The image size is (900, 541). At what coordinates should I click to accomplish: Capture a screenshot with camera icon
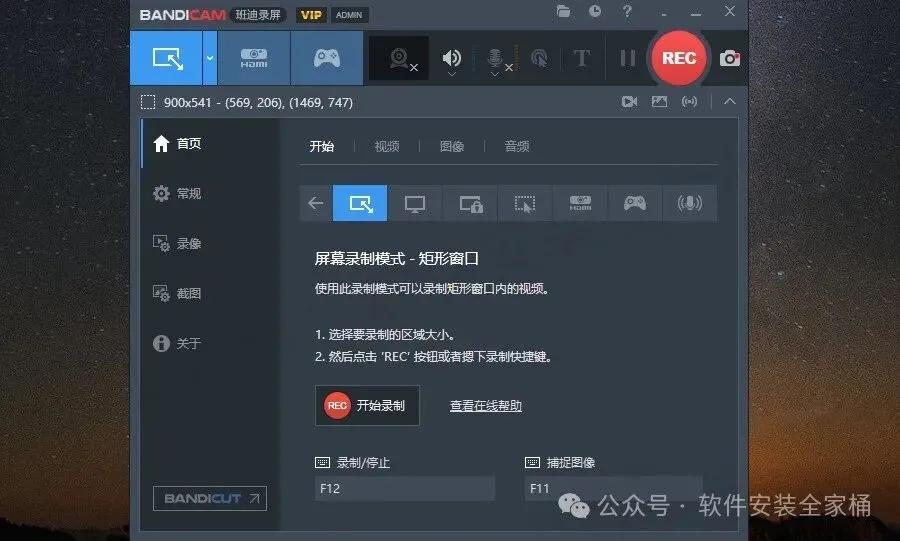coord(730,58)
